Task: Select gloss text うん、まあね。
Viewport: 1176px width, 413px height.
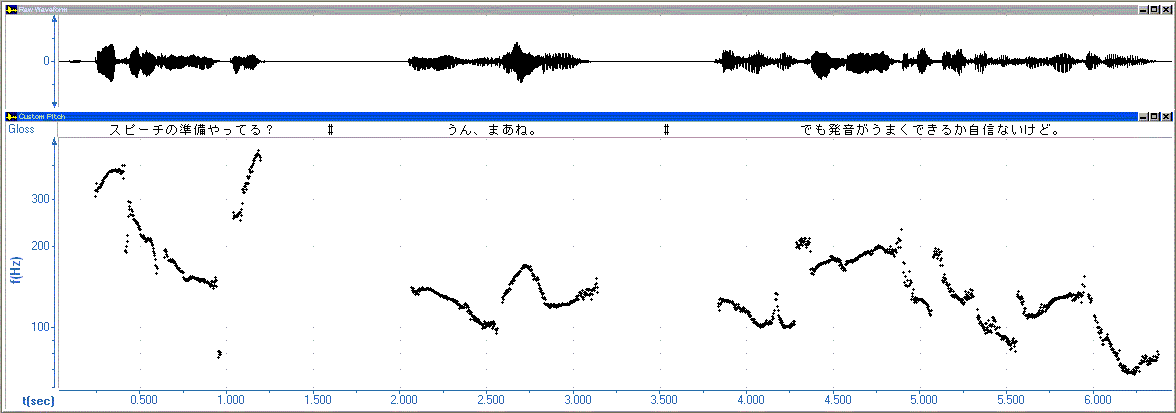Action: 492,130
